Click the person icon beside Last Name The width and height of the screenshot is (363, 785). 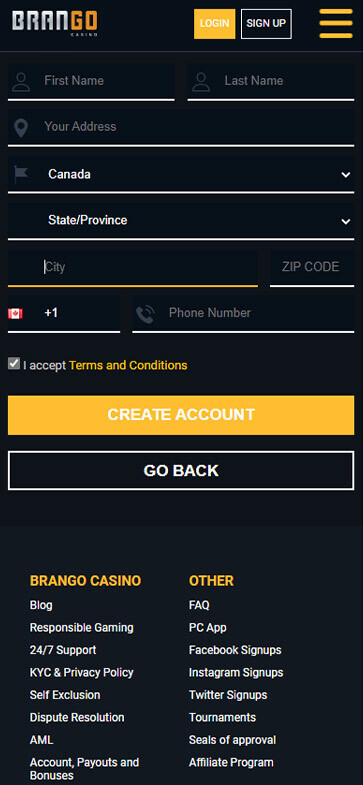click(x=201, y=81)
